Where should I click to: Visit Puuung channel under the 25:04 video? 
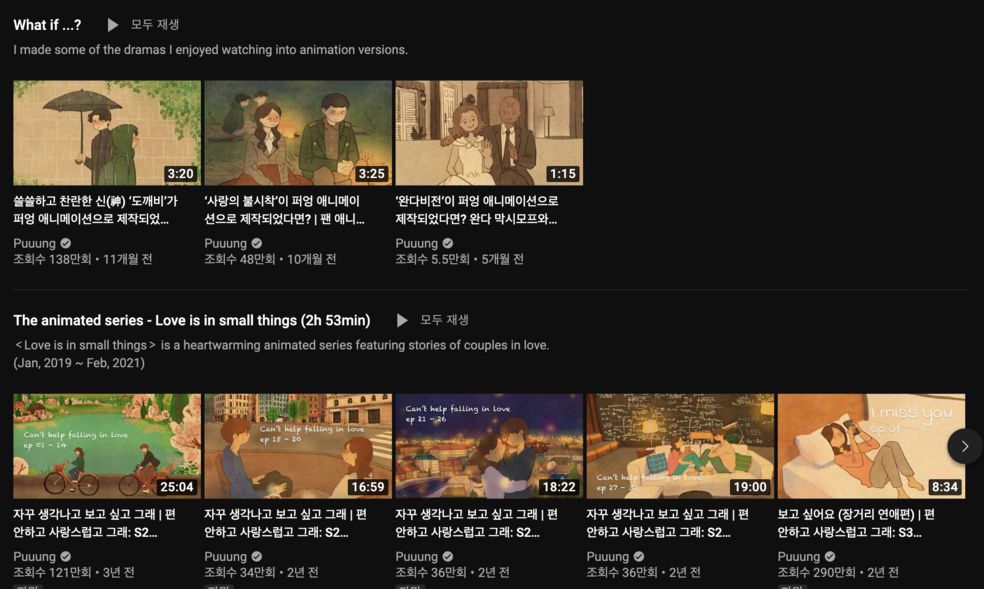coord(35,556)
